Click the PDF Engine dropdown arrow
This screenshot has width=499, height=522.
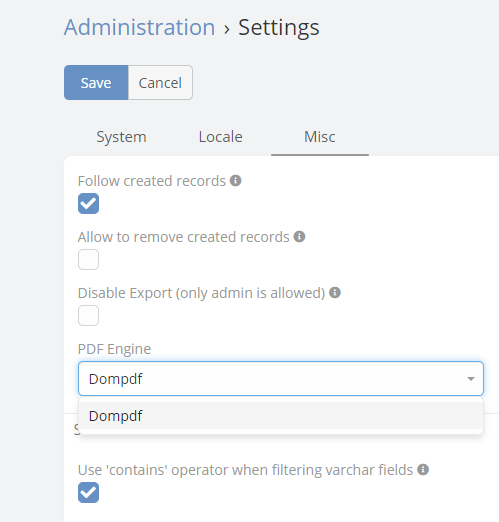click(471, 379)
